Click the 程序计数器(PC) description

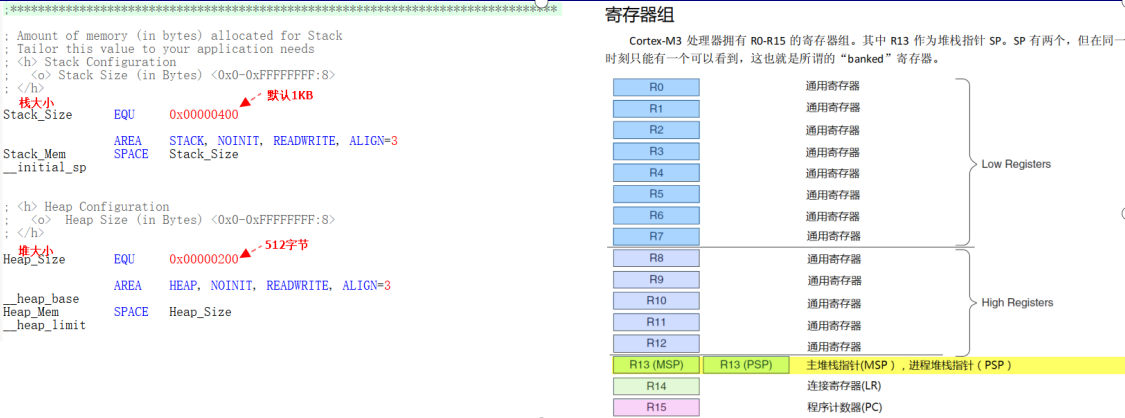845,407
